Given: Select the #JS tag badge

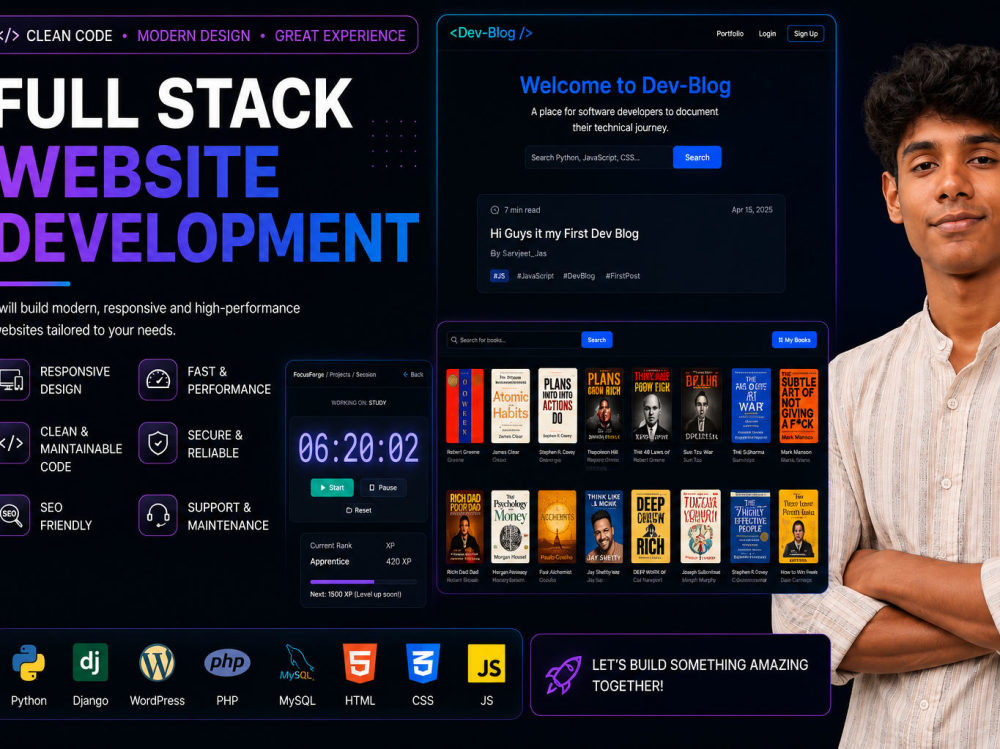Looking at the screenshot, I should 499,276.
